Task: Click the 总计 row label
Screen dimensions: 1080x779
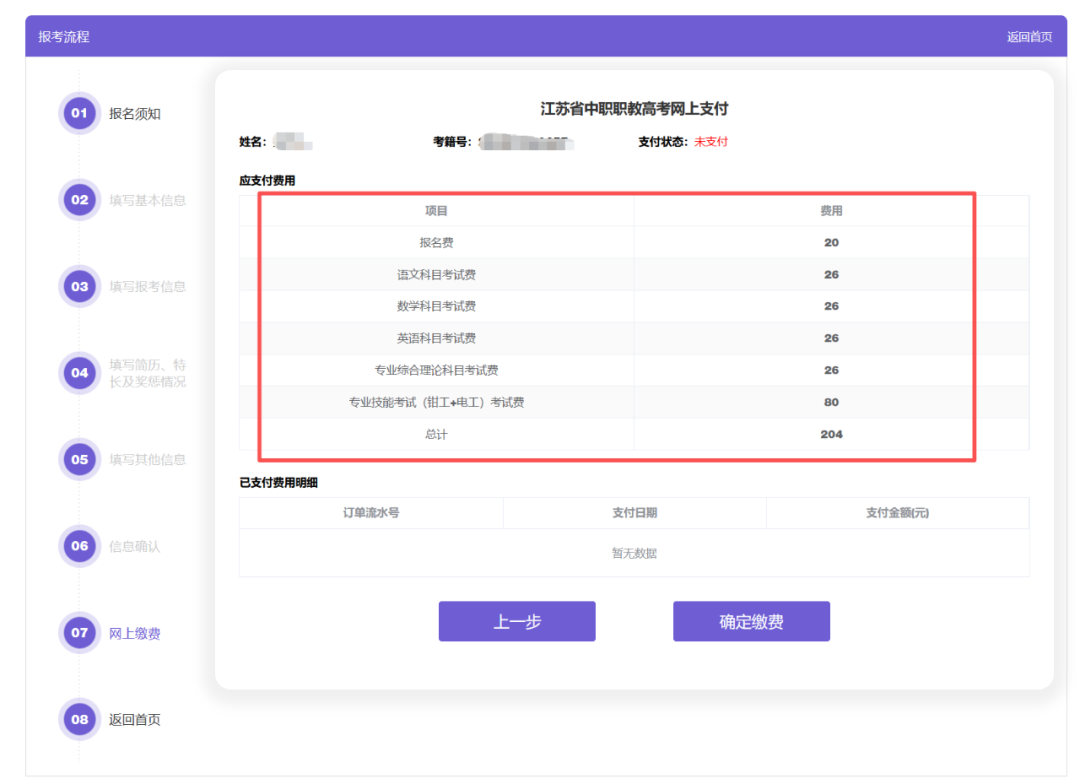Action: [x=436, y=434]
